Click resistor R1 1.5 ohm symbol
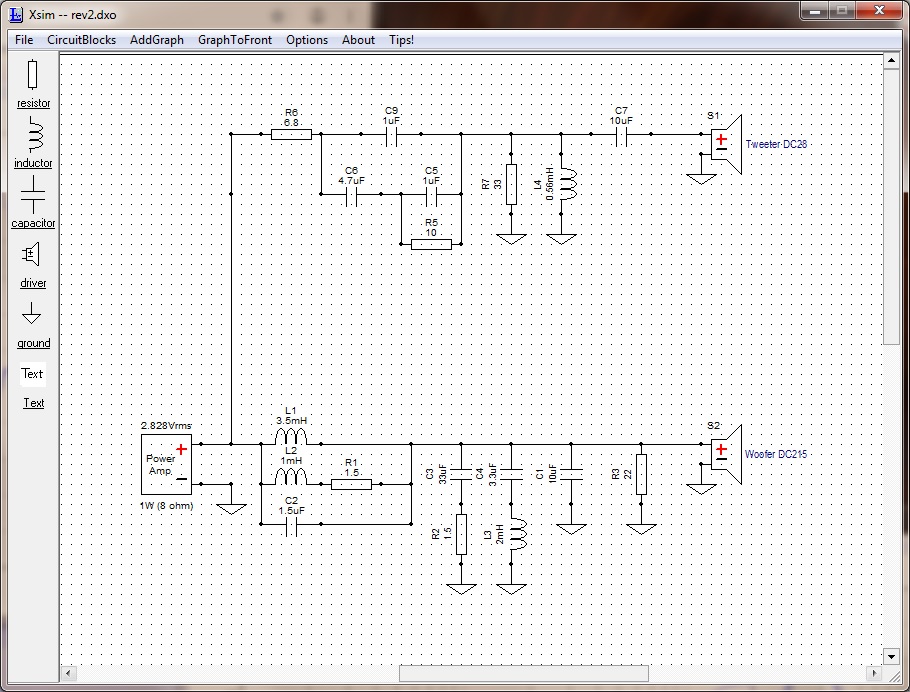Viewport: 910px width, 692px height. coord(351,484)
